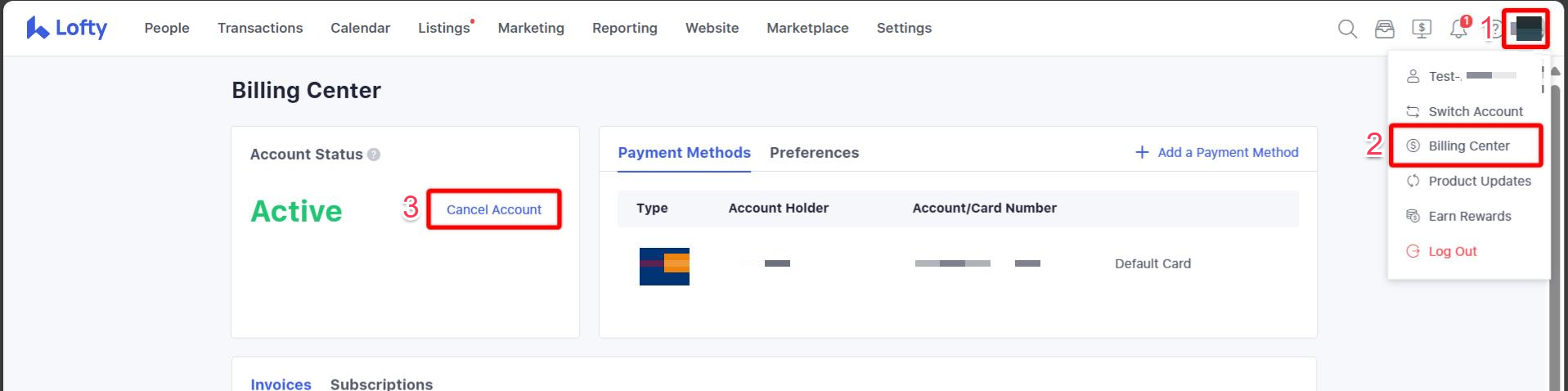The width and height of the screenshot is (1568, 391).
Task: Click the credit card logo thumbnail
Action: pyautogui.click(x=664, y=266)
